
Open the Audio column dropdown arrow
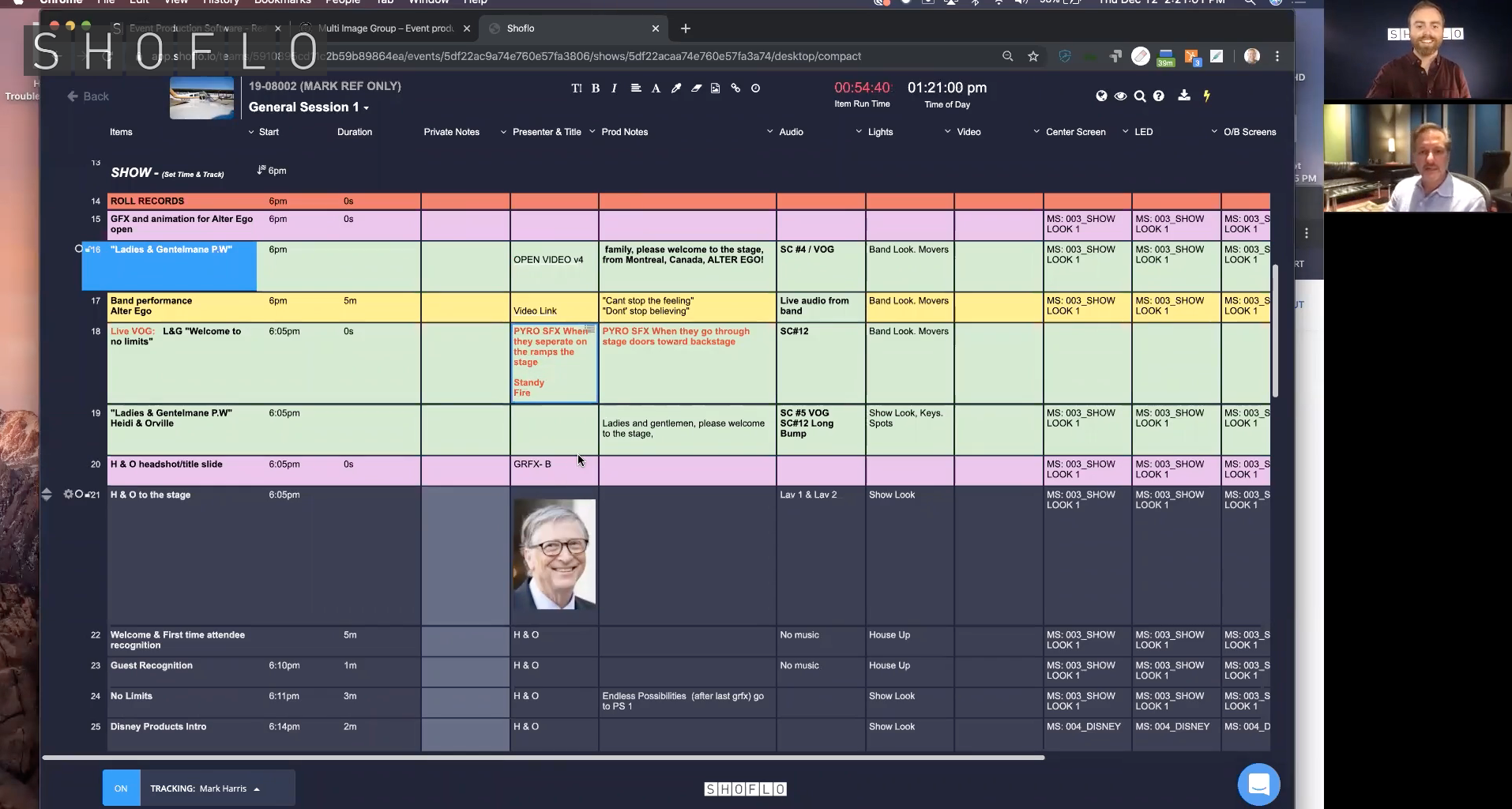coord(769,132)
